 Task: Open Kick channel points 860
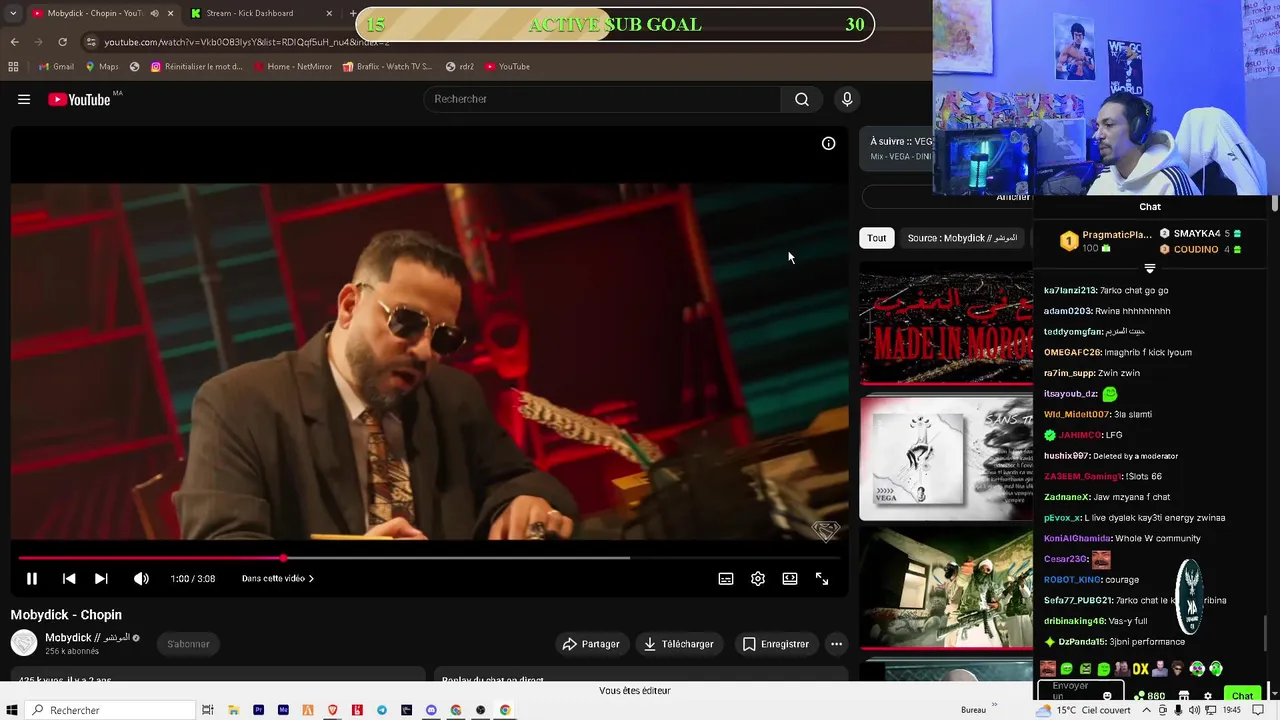pos(1149,696)
